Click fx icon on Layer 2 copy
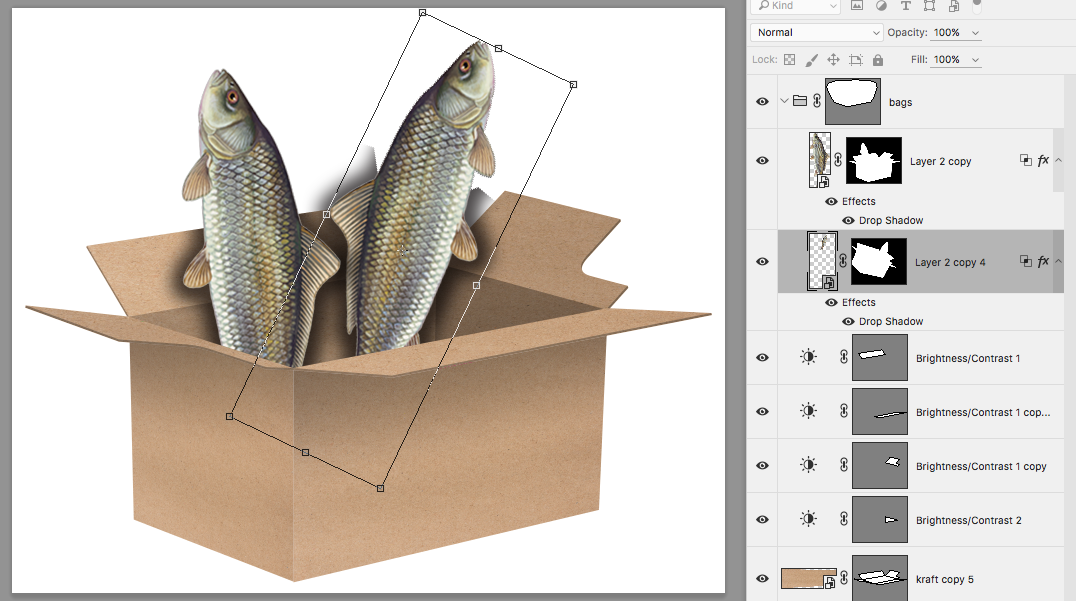The height and width of the screenshot is (601, 1076). tap(1043, 160)
